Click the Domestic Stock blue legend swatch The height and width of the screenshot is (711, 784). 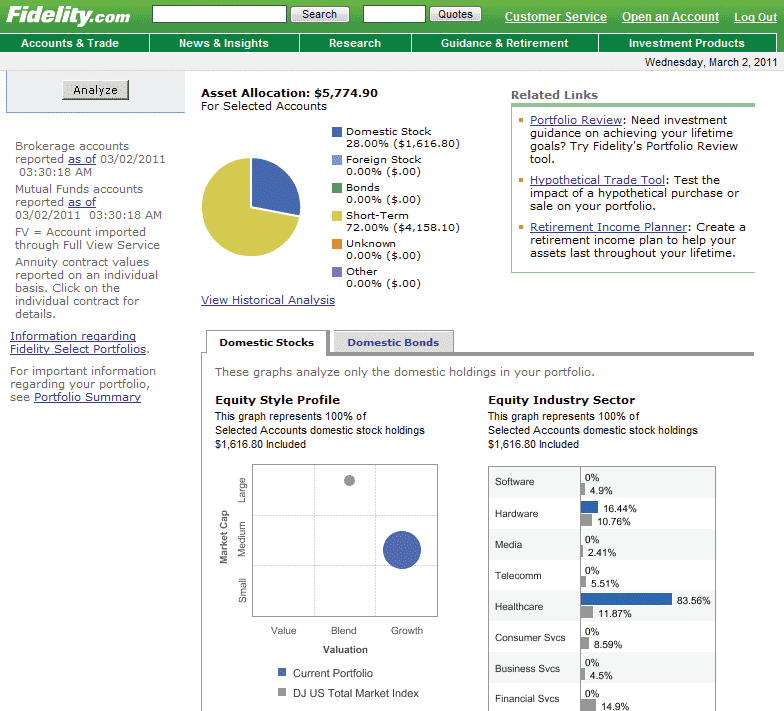coord(337,132)
